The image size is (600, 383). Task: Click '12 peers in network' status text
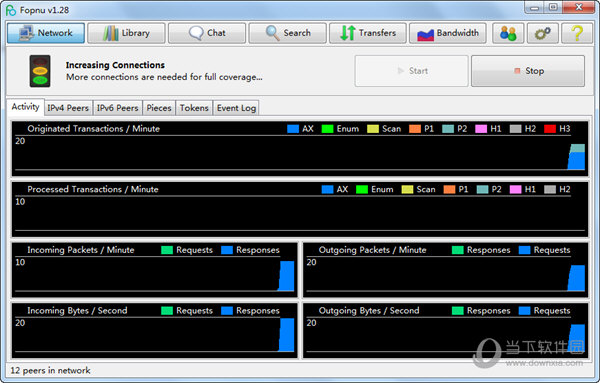point(50,370)
